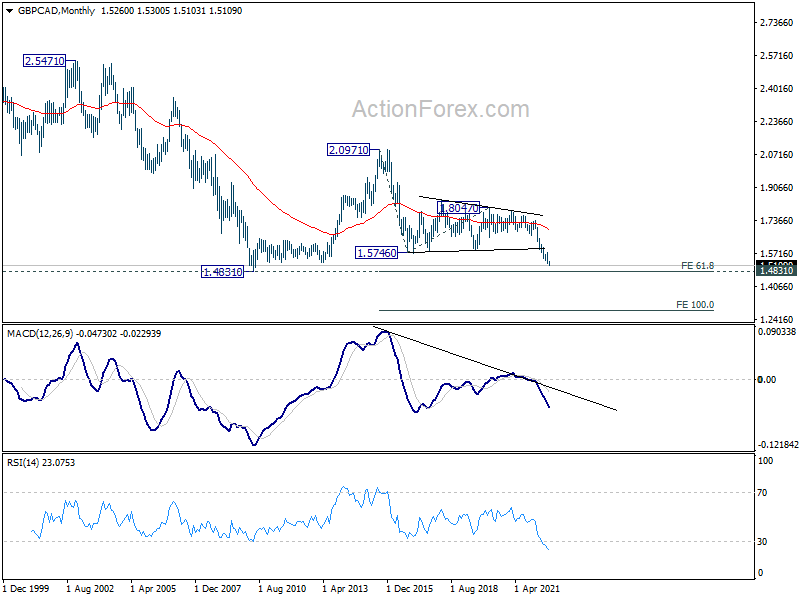Click the MACD 0.00 zero-level label

767,380
